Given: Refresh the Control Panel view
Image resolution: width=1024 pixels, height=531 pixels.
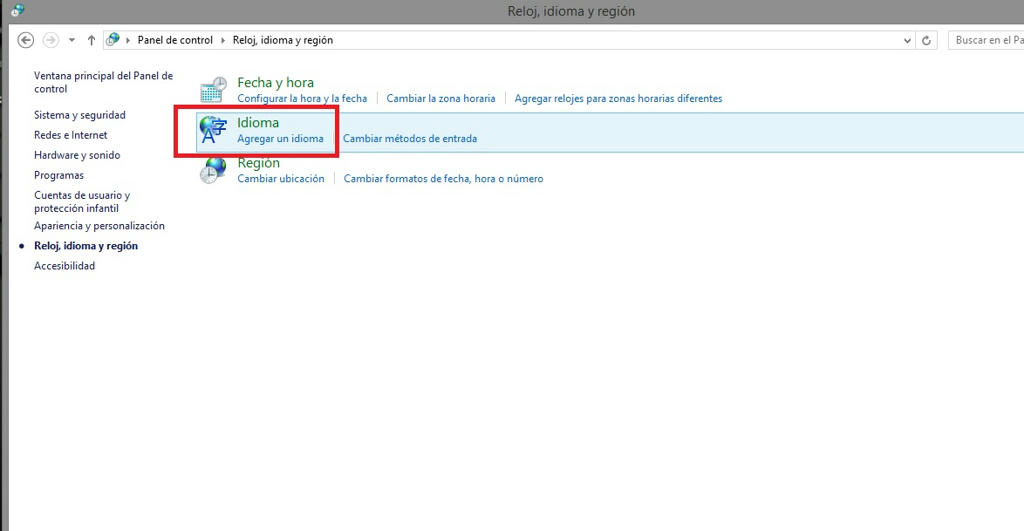Looking at the screenshot, I should (926, 40).
